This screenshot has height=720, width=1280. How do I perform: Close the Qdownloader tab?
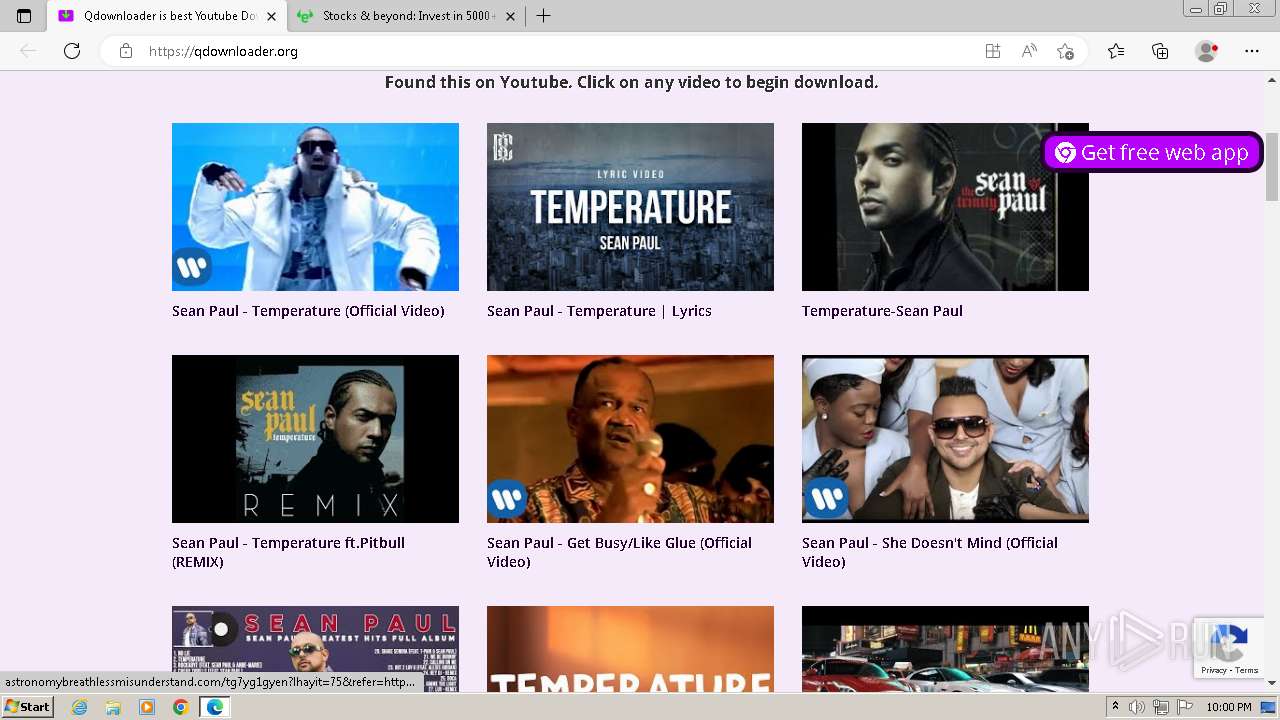point(271,16)
